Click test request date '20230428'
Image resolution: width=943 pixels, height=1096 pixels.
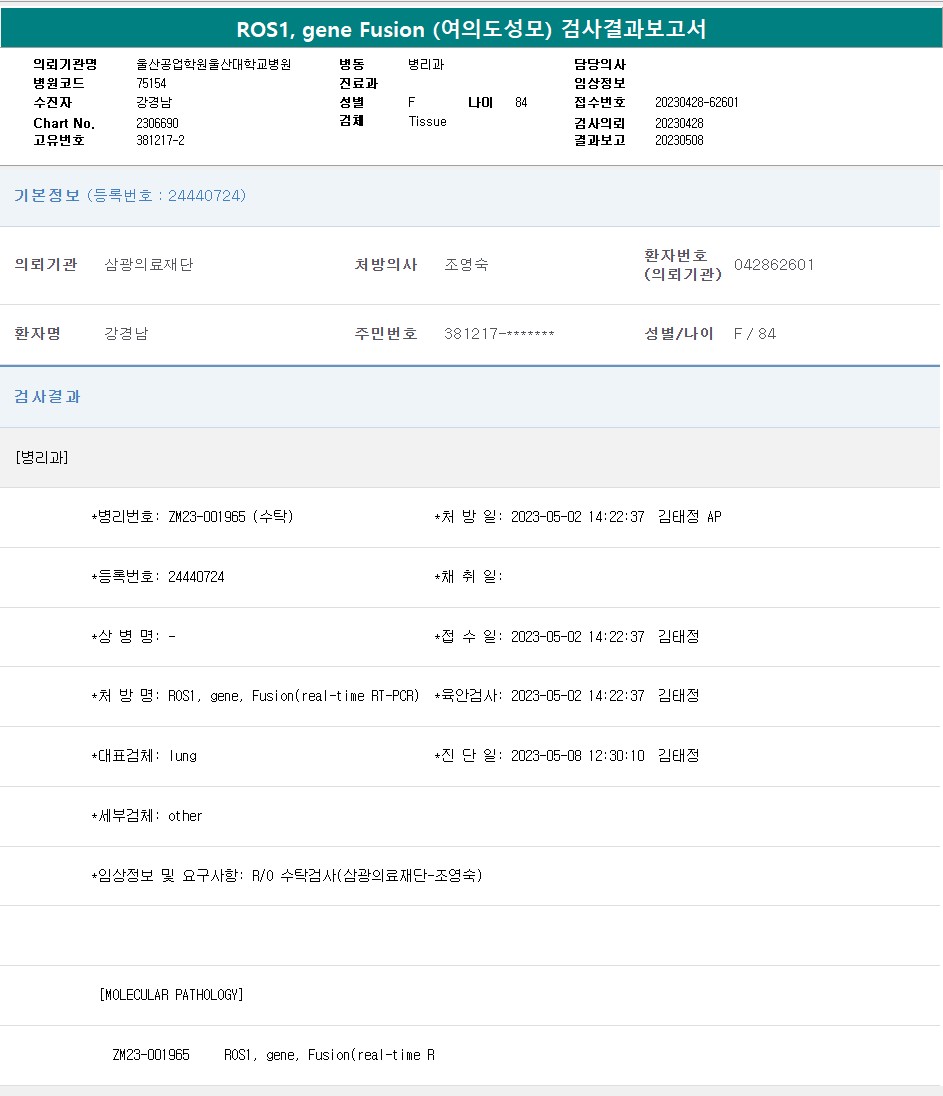tap(679, 123)
